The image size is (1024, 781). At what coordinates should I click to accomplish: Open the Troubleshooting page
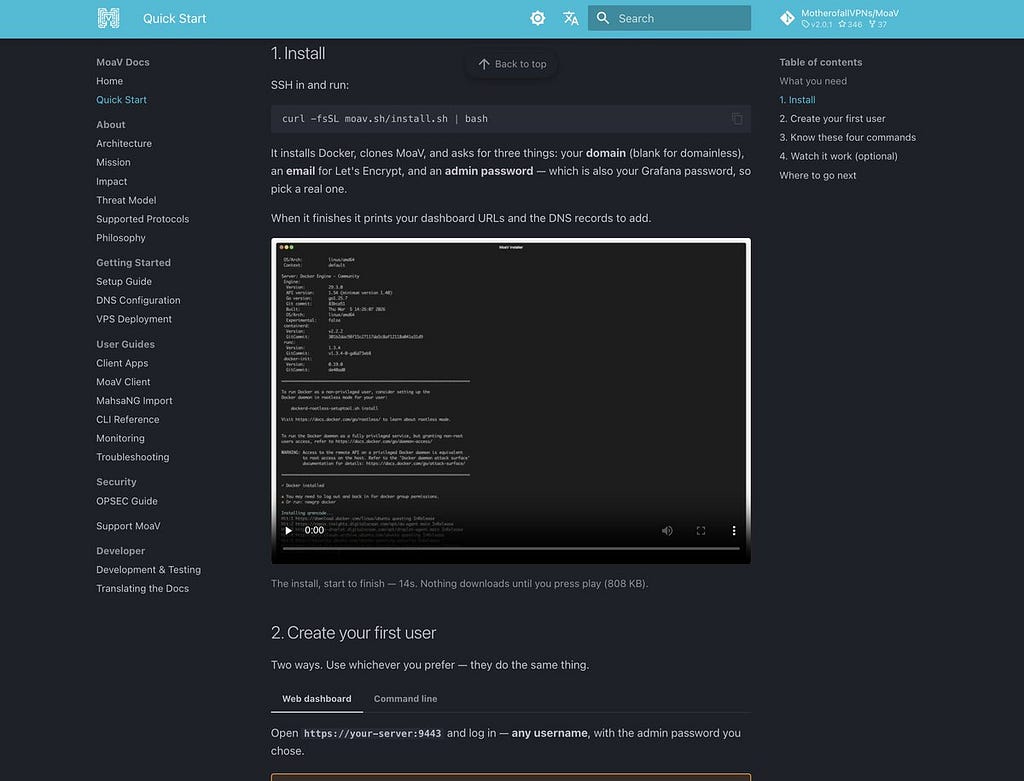coord(133,457)
